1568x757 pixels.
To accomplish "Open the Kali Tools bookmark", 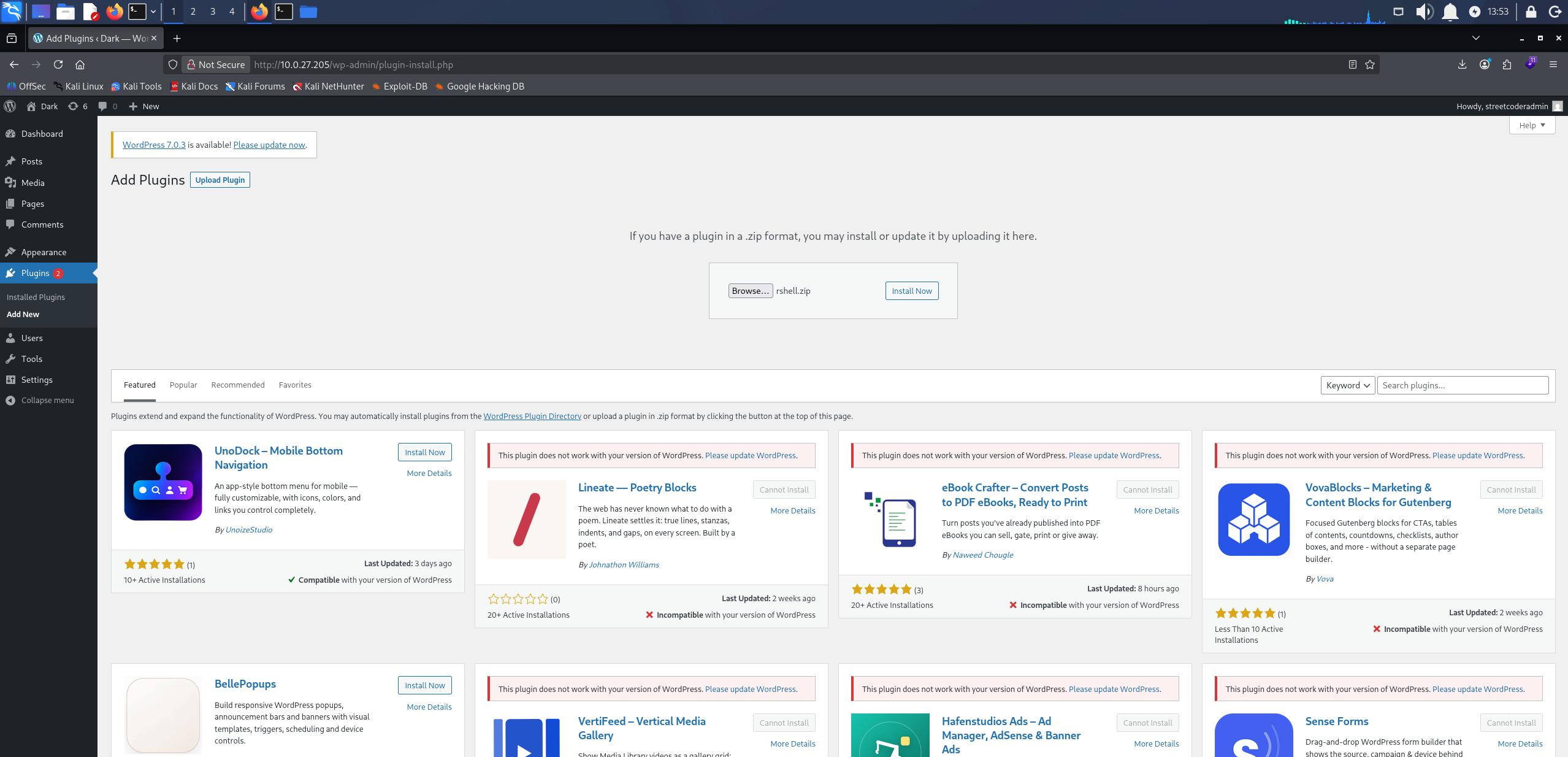I will [x=136, y=86].
